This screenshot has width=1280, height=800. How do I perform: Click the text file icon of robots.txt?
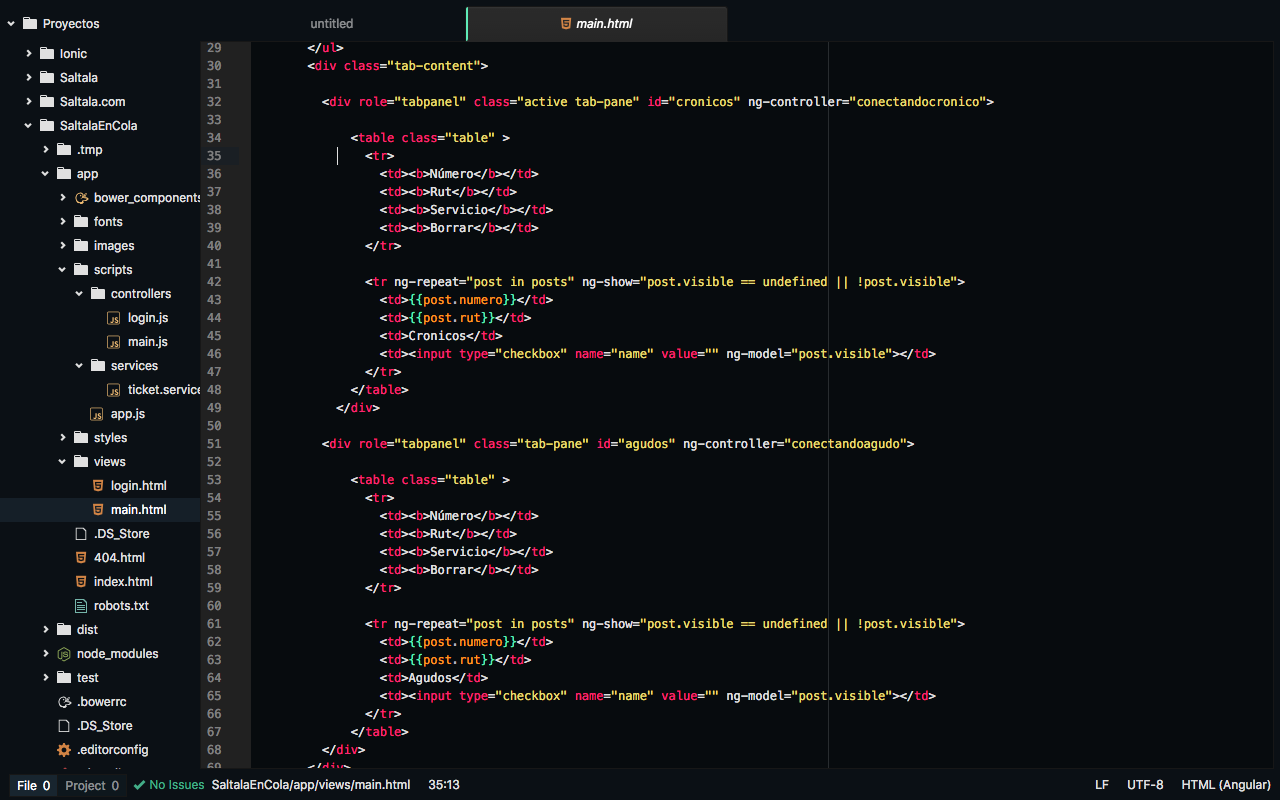[x=81, y=605]
